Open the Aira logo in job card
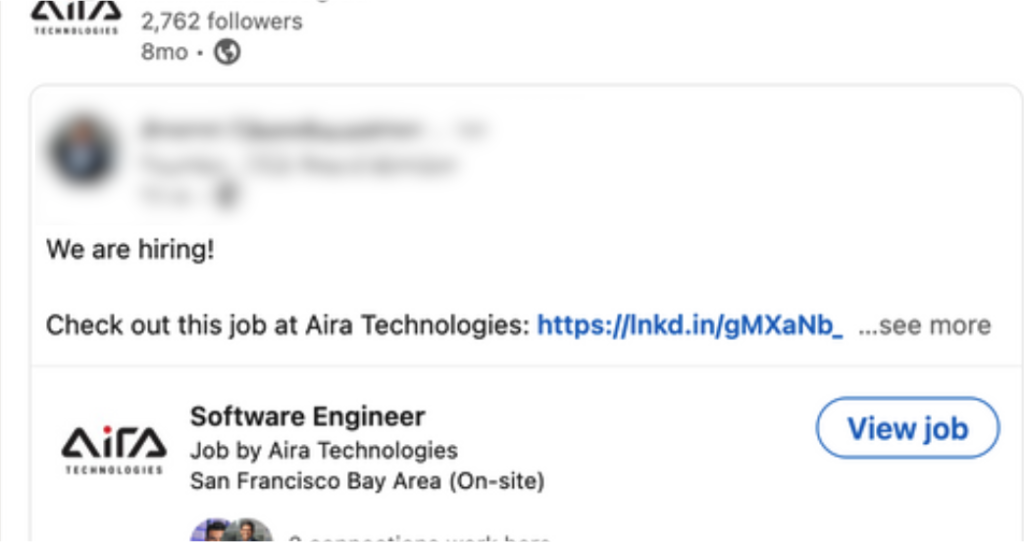 (113, 446)
